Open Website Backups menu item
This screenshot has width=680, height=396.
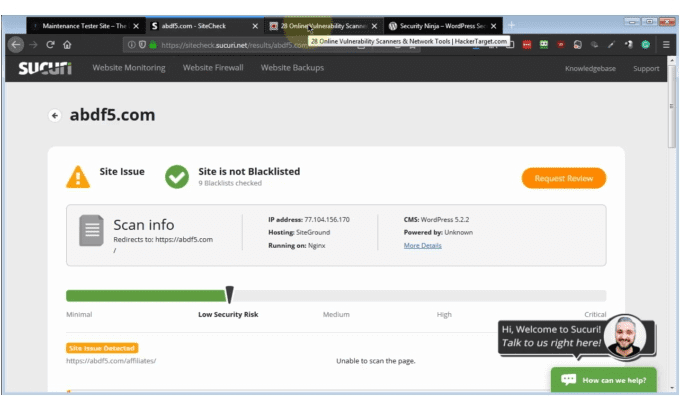(292, 68)
